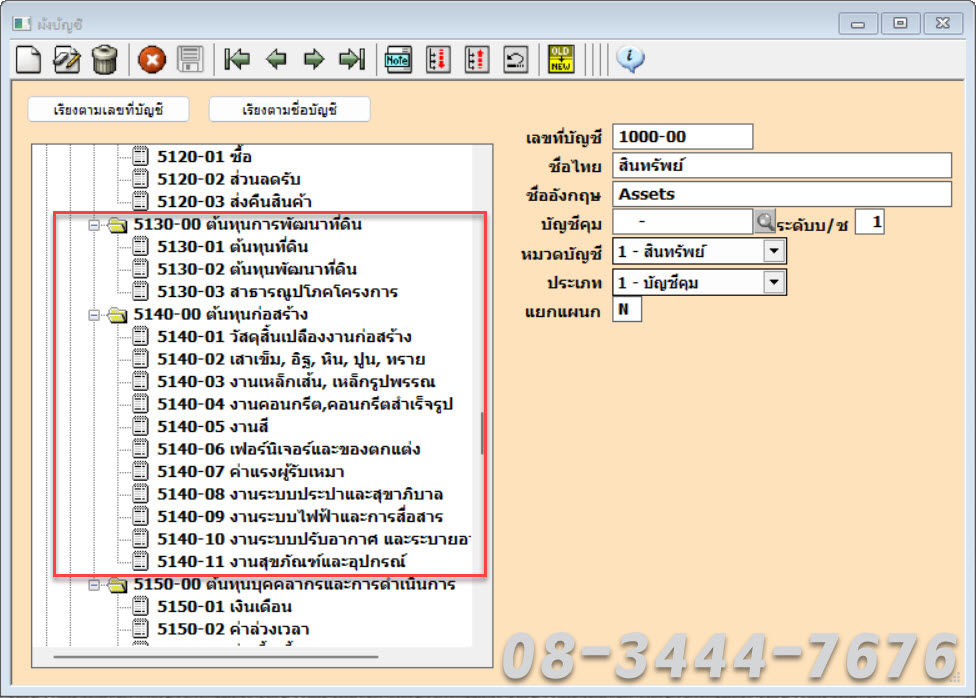
Task: Click the magnifier search icon beside บัญชีคุม
Action: [x=765, y=222]
